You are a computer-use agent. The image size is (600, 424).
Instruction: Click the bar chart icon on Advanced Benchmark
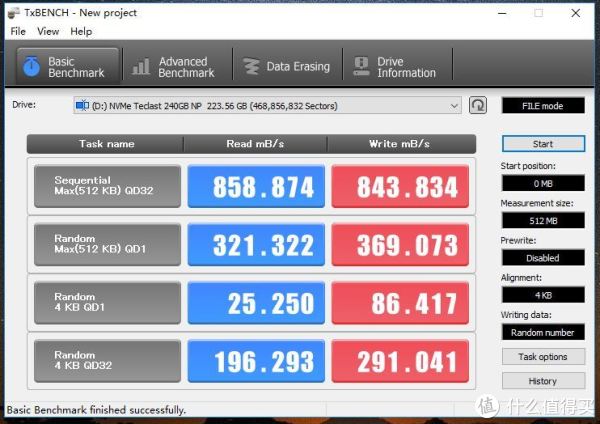[141, 67]
